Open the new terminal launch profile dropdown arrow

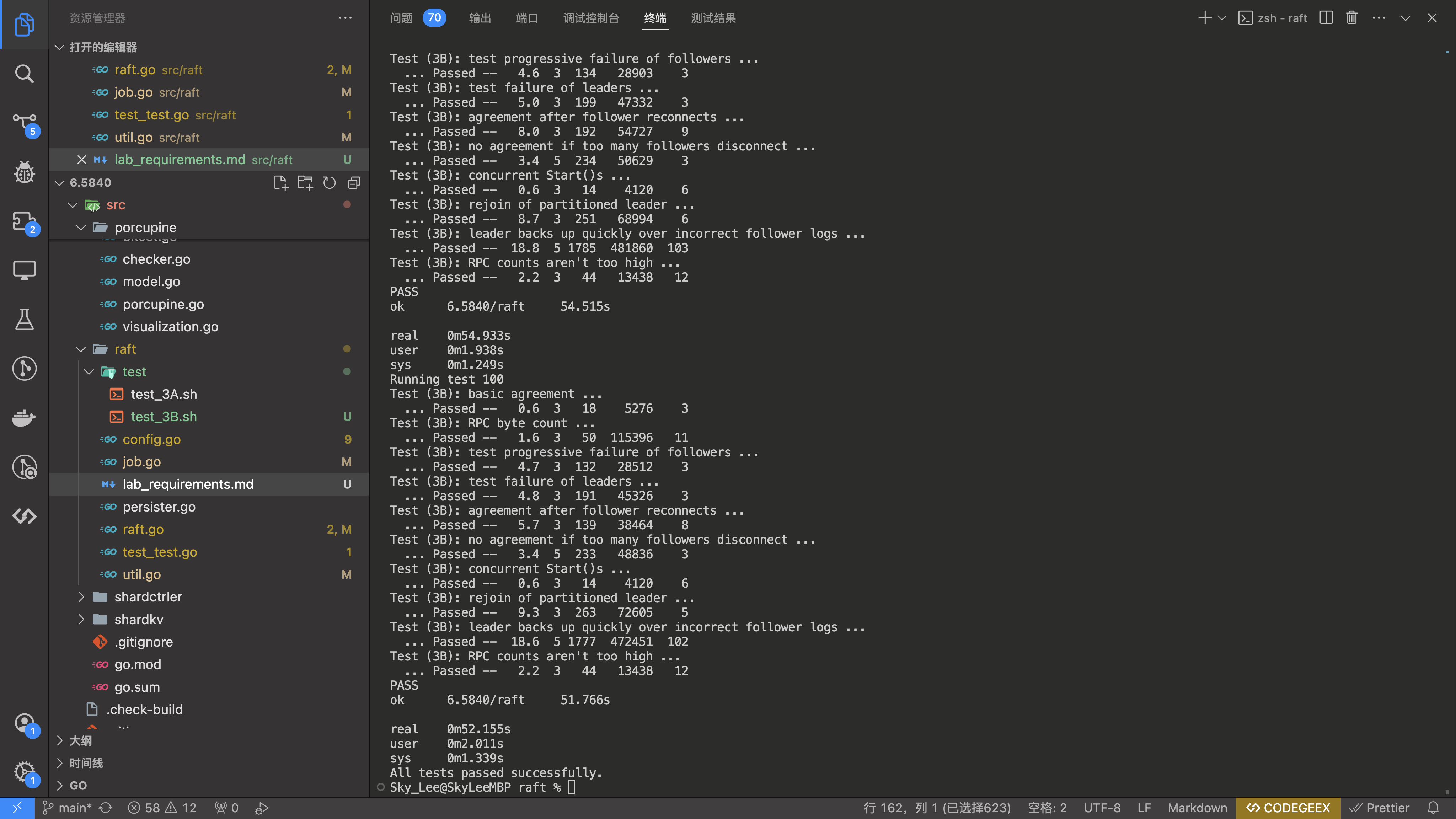(1222, 18)
